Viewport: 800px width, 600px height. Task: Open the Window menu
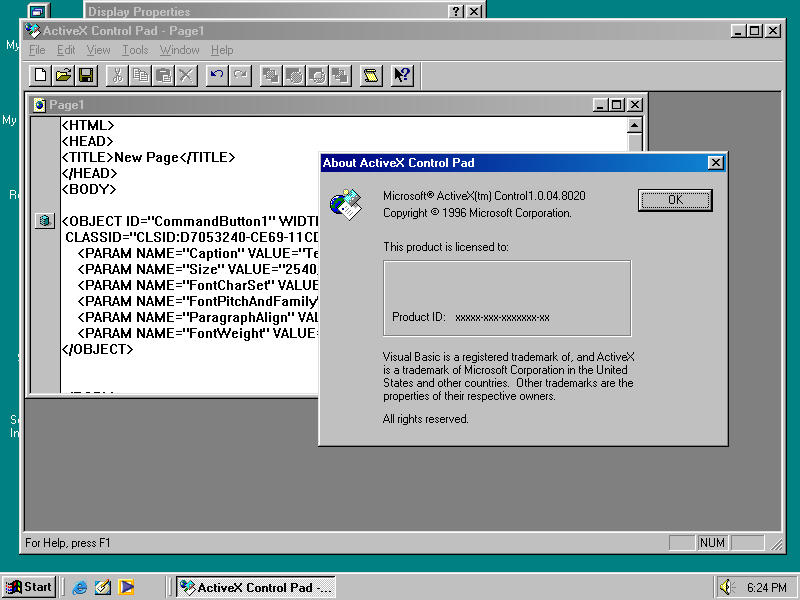(180, 50)
